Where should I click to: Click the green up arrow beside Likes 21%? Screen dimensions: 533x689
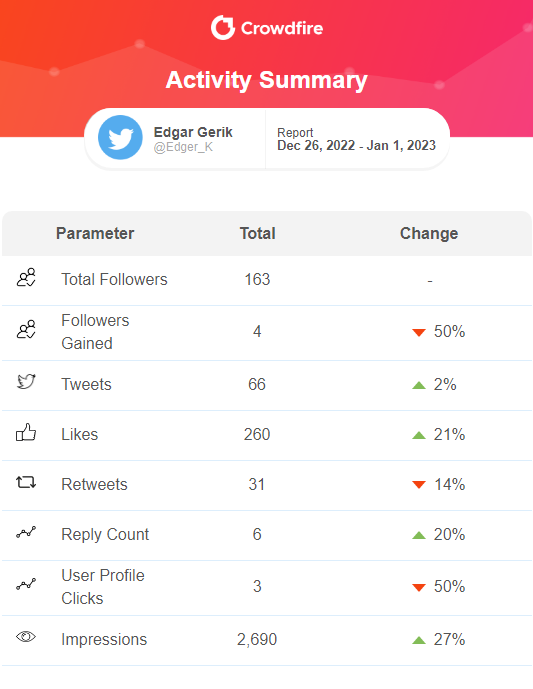click(x=419, y=435)
